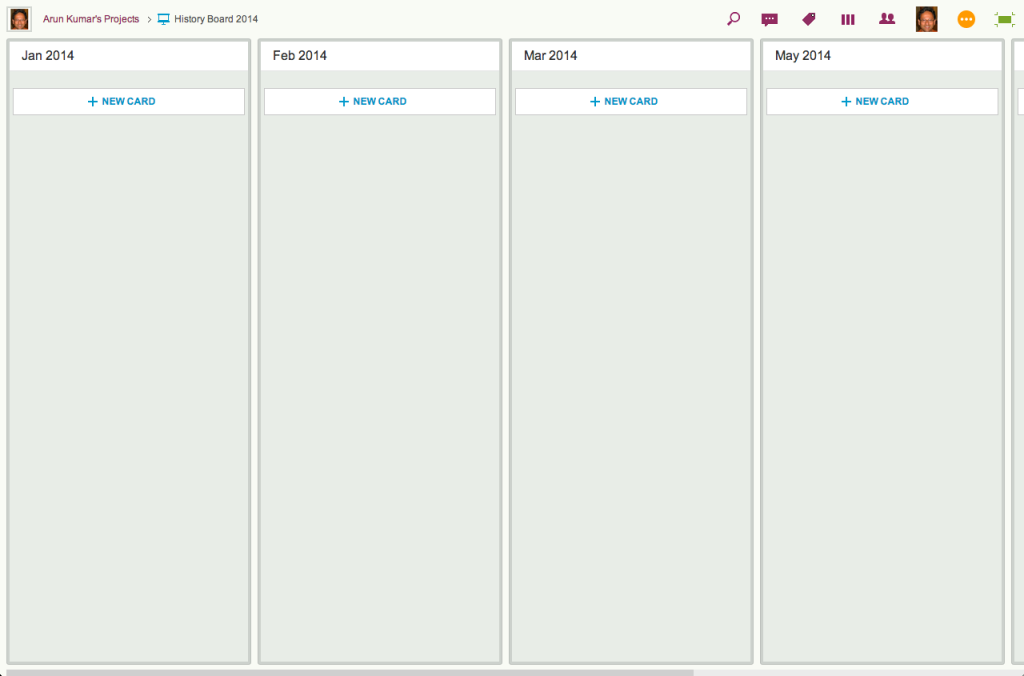The width and height of the screenshot is (1024, 676).
Task: Open the user profile avatar in toolbar
Action: [926, 19]
